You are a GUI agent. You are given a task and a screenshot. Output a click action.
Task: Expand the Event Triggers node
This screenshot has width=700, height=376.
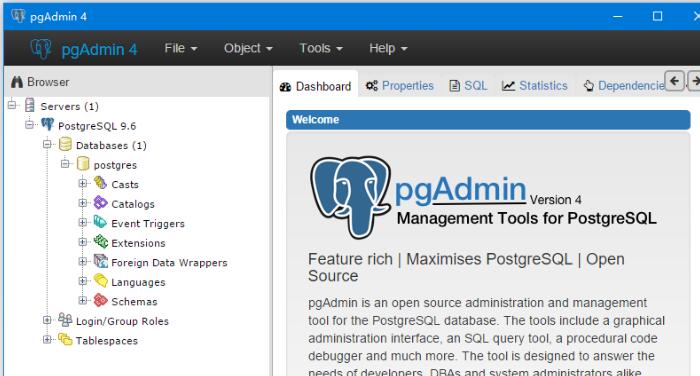click(83, 222)
